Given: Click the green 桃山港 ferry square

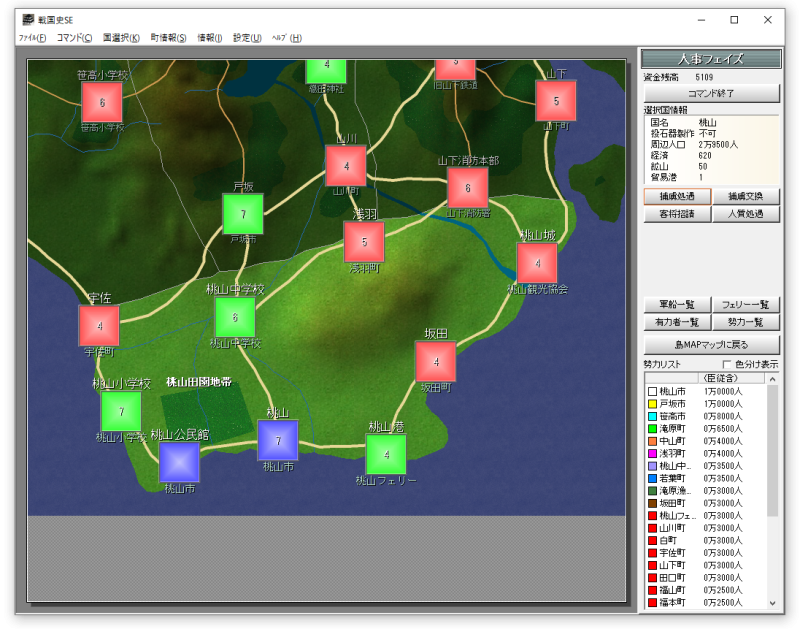Looking at the screenshot, I should [x=386, y=455].
